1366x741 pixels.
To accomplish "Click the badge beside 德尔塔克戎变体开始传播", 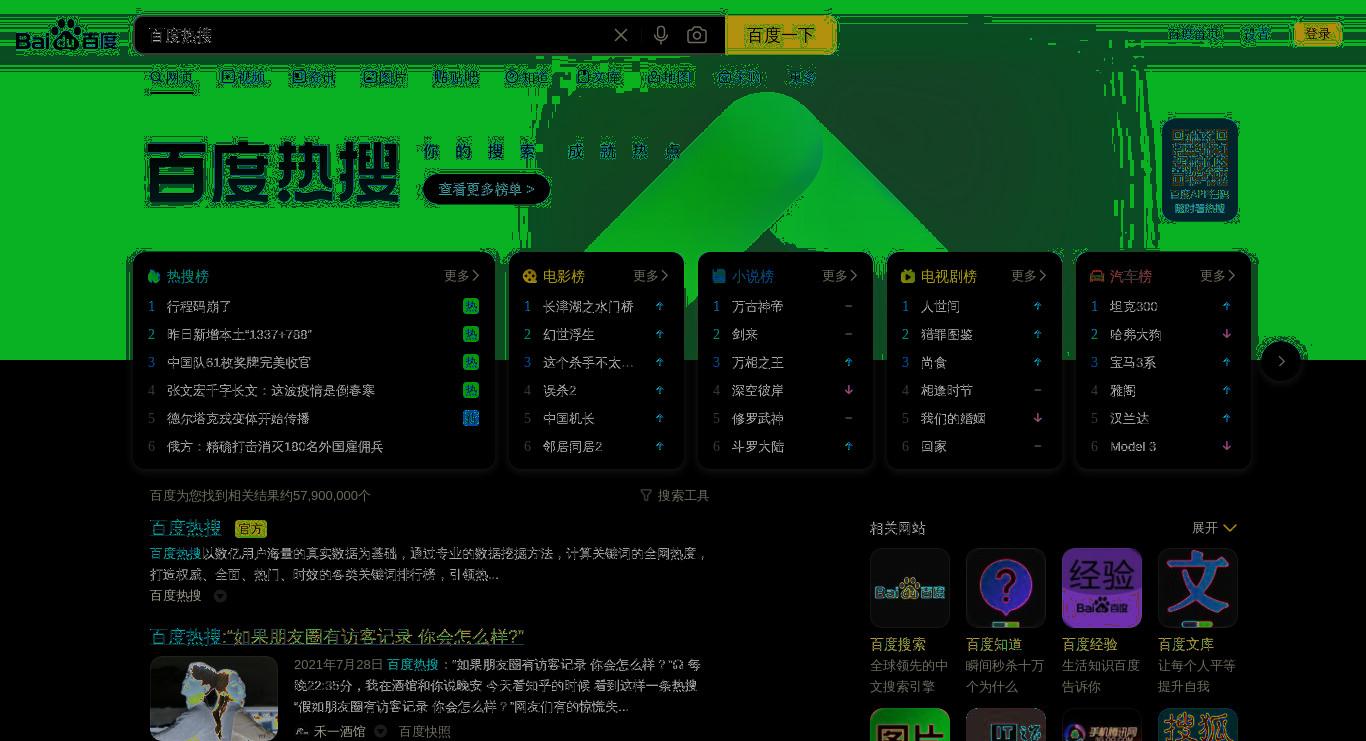I will point(471,418).
